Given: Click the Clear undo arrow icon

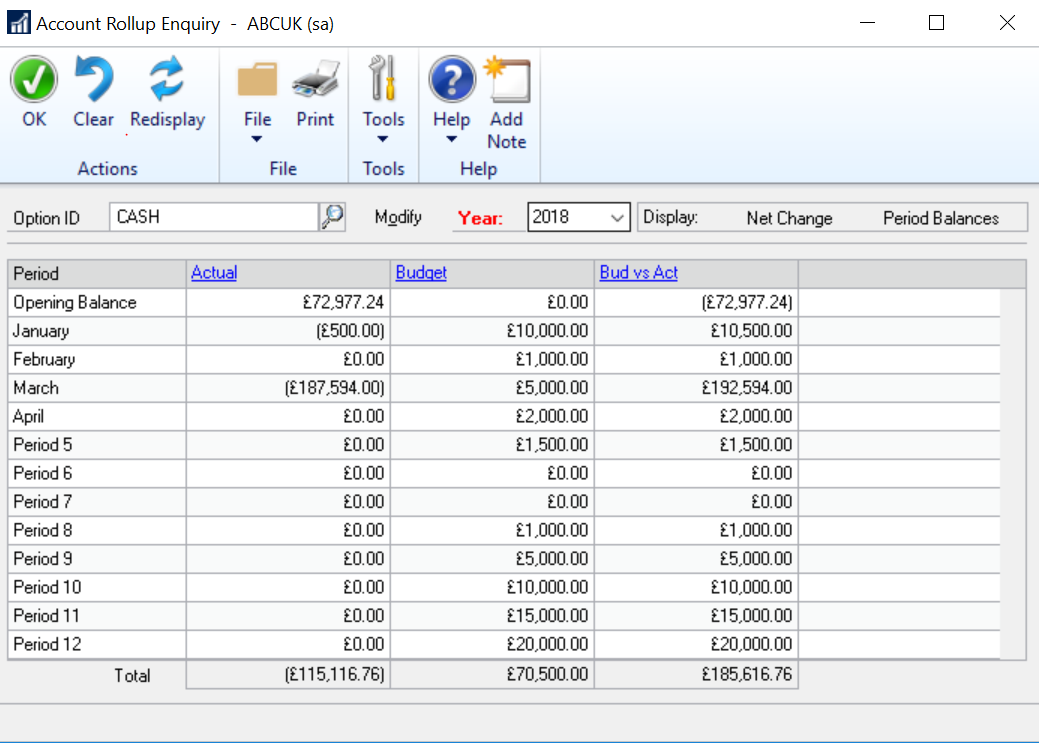Looking at the screenshot, I should [x=93, y=80].
